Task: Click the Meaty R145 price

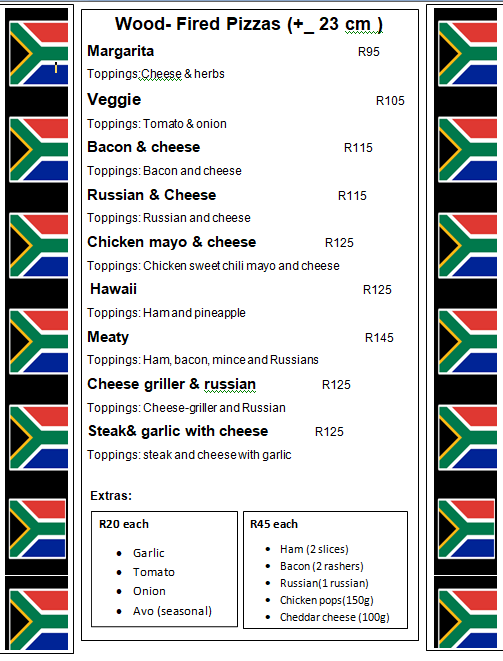Action: [x=379, y=338]
